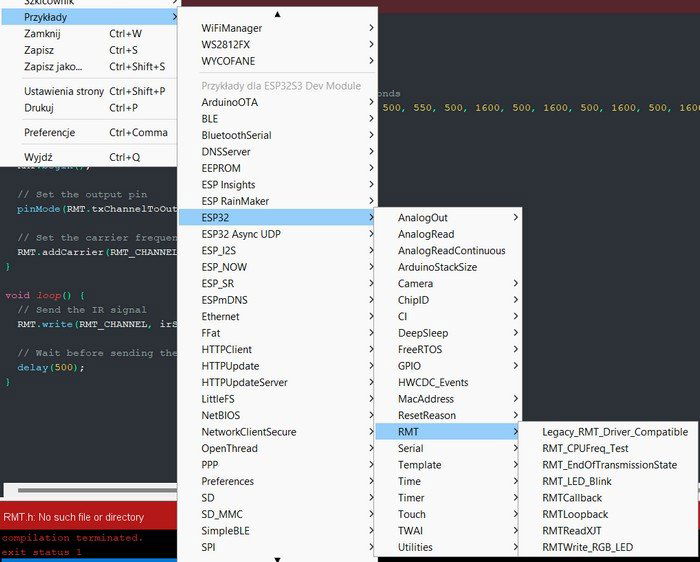The width and height of the screenshot is (700, 562).
Task: Open PPP examples submenu
Action: 277,465
